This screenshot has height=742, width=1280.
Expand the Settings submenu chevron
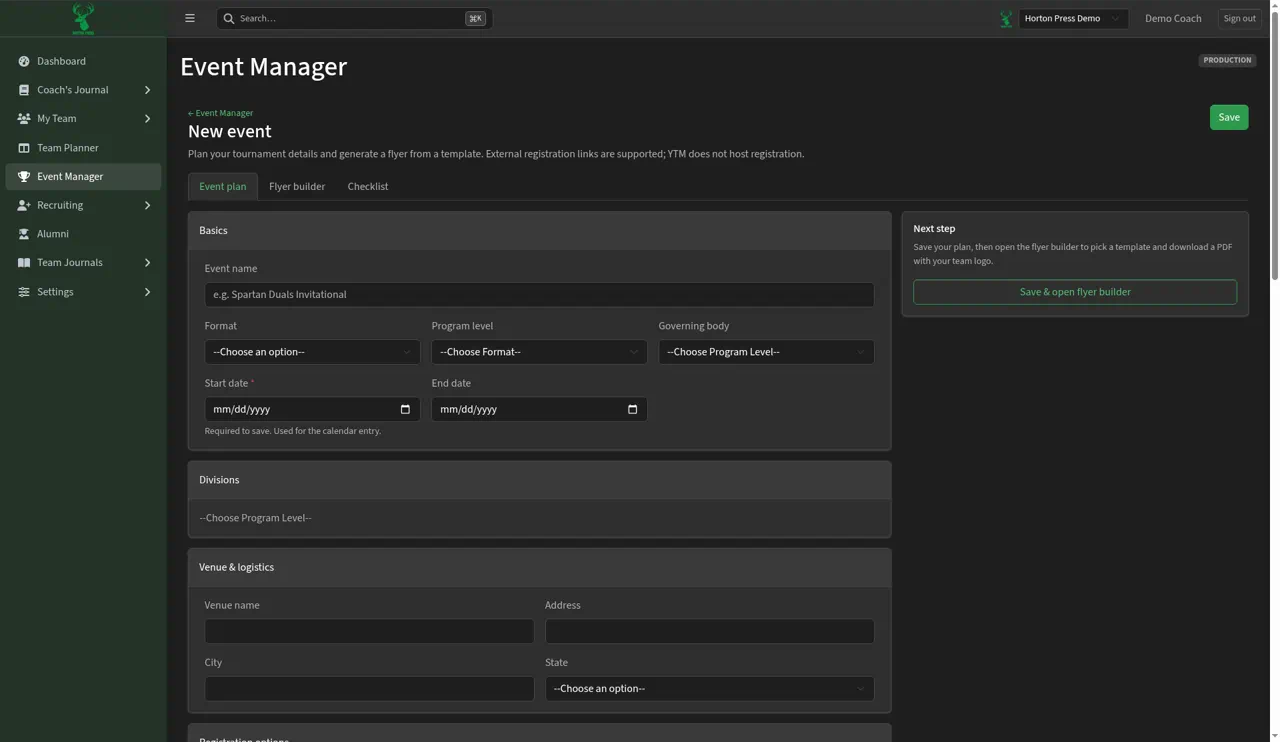point(147,292)
